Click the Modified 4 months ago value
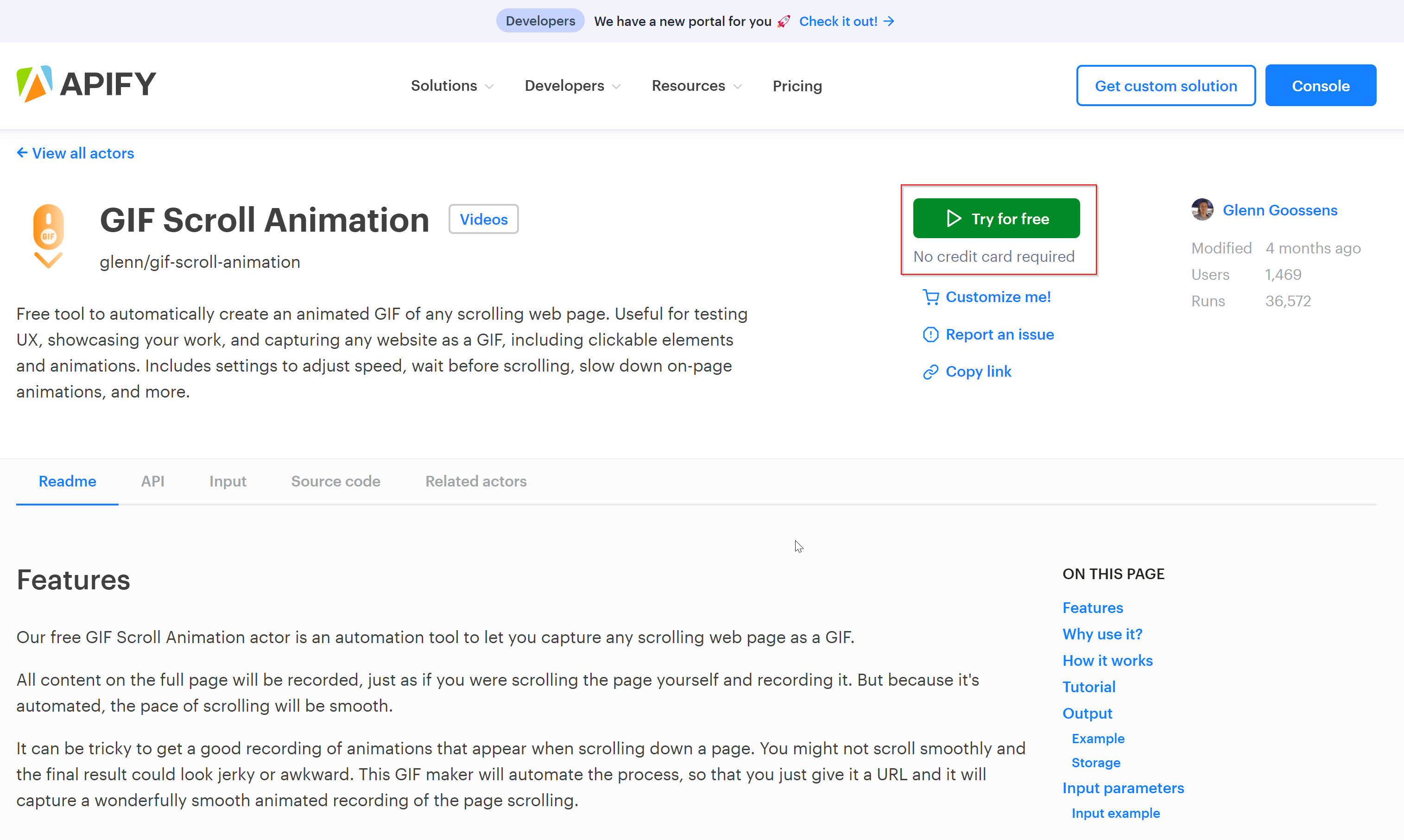This screenshot has width=1404, height=840. [x=1313, y=248]
